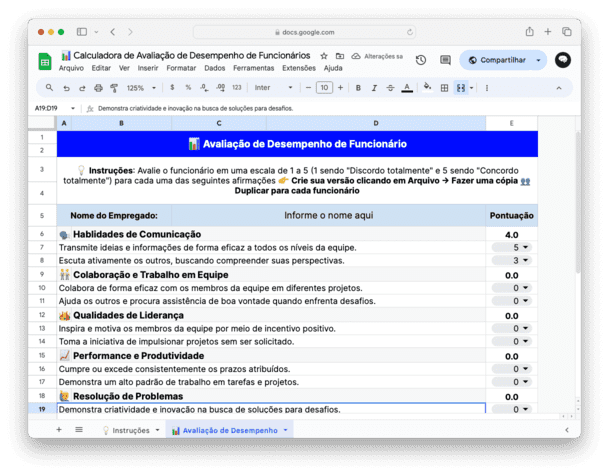Decrease decimal places

pos(204,88)
